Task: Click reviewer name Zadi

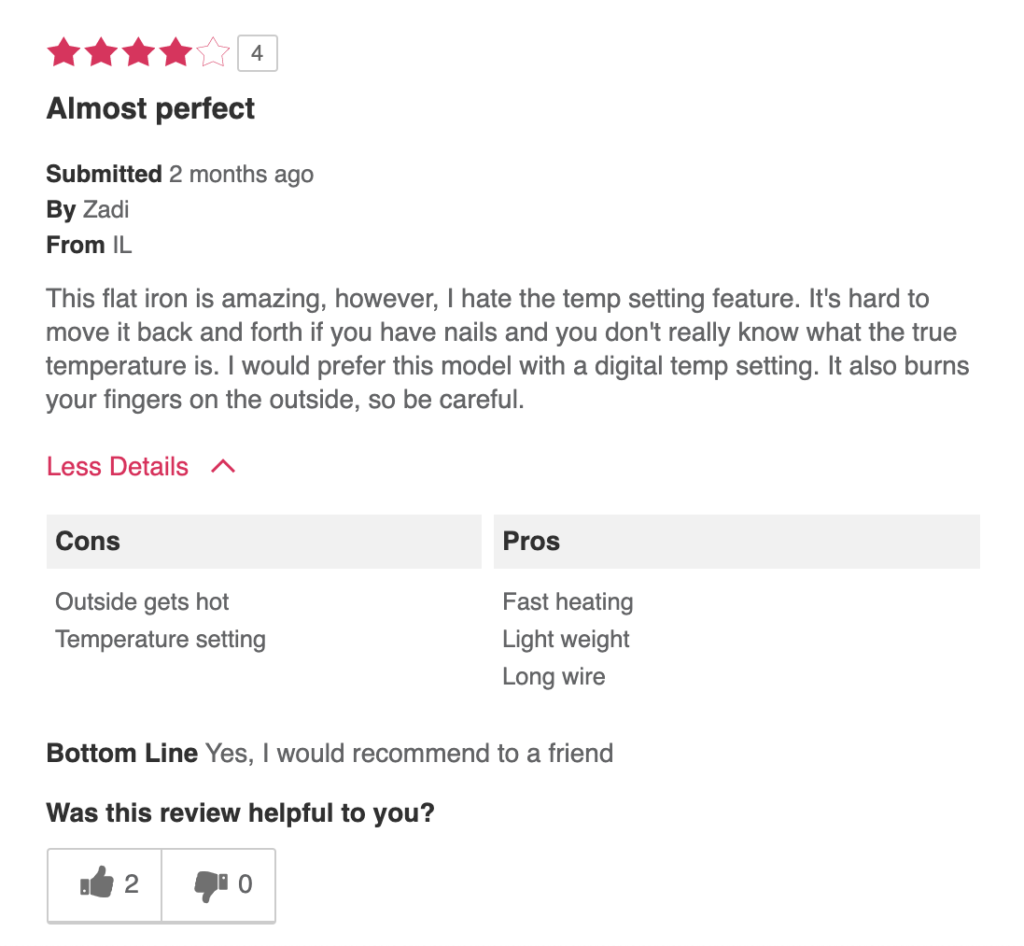Action: click(106, 210)
